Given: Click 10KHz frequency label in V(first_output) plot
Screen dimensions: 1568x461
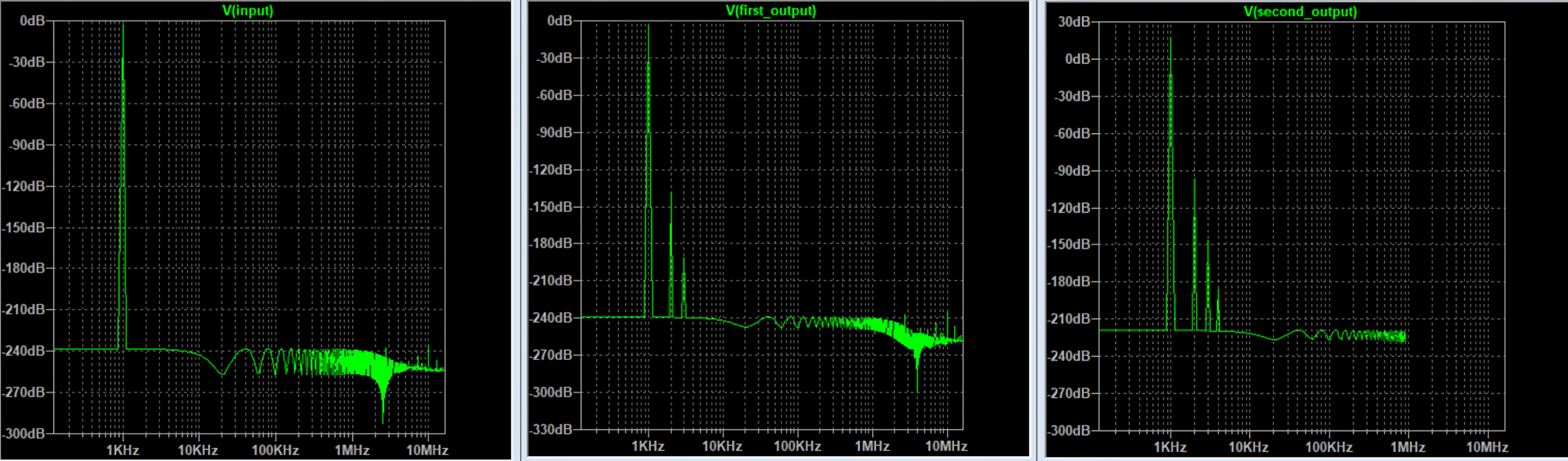Looking at the screenshot, I should (722, 446).
